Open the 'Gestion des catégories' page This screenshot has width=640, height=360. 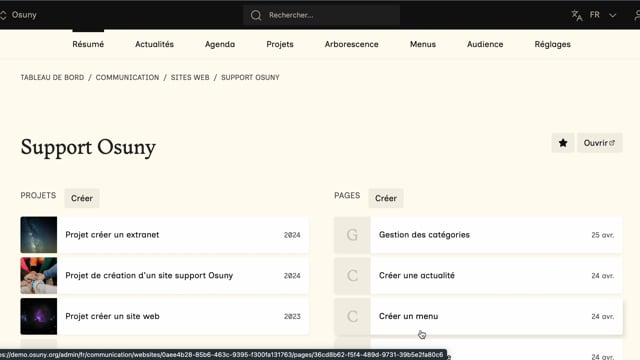coord(424,235)
